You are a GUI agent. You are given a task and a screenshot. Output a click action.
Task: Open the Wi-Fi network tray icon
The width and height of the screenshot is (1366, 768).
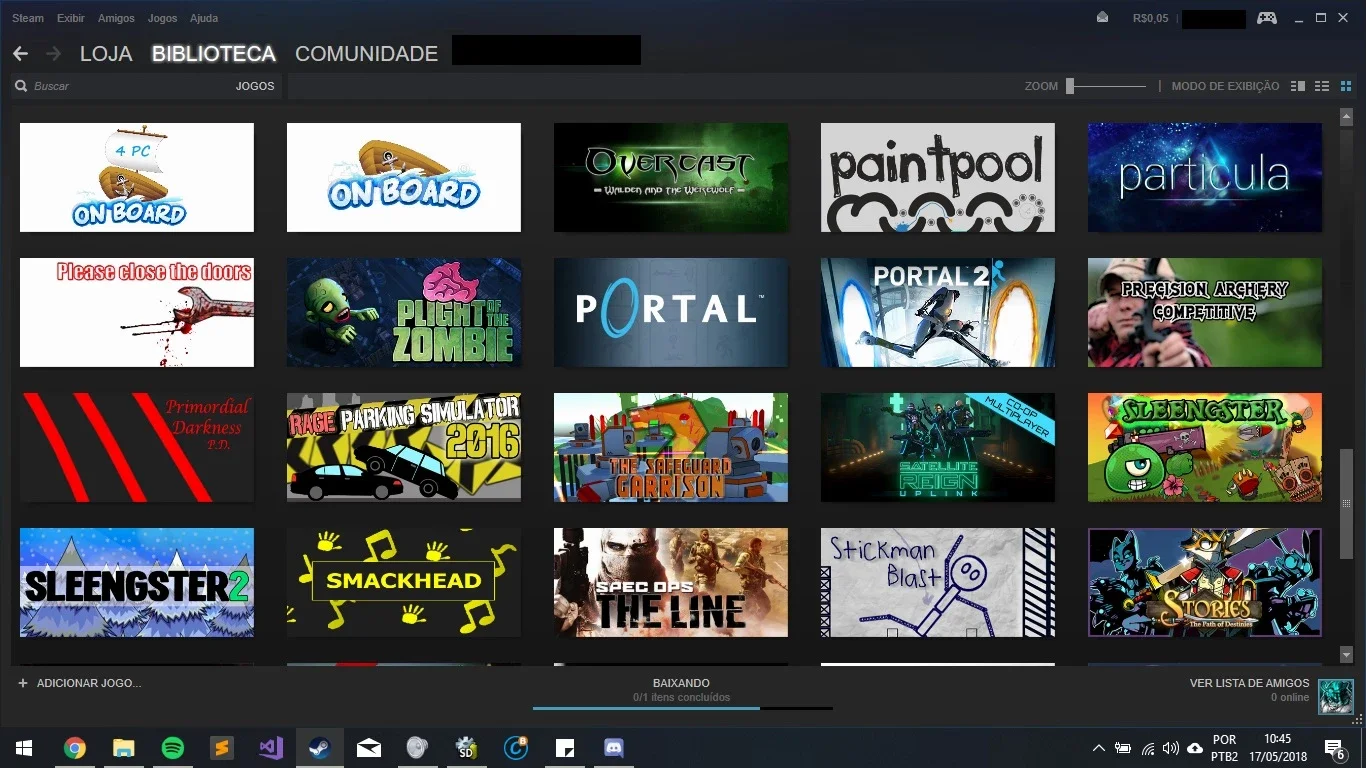pos(1147,748)
